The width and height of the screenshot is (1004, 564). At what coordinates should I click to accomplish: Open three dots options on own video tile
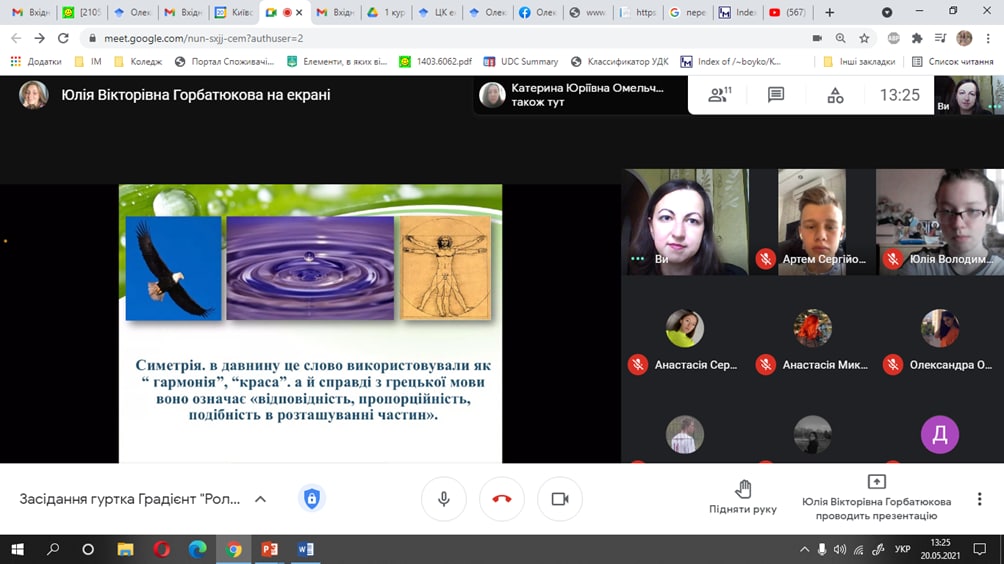pyautogui.click(x=637, y=259)
